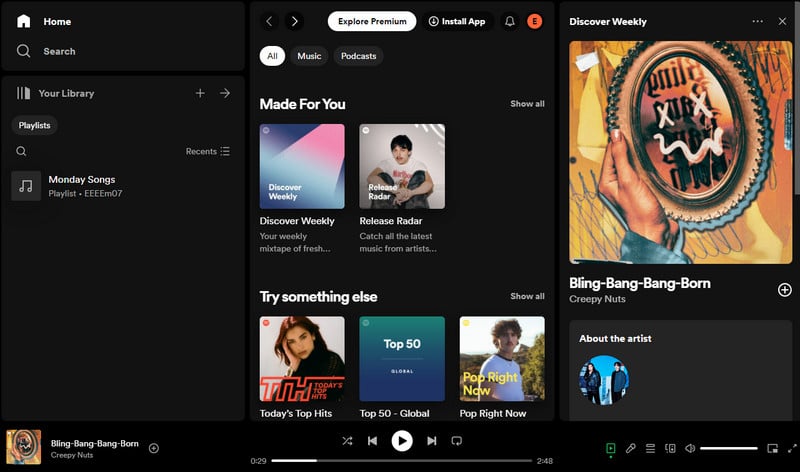
Task: Click Bling-Bang-Bang-Born title in side panel
Action: pos(640,283)
